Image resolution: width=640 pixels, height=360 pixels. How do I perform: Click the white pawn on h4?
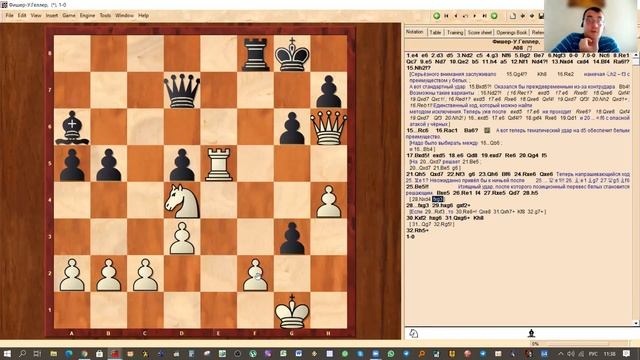click(x=329, y=201)
